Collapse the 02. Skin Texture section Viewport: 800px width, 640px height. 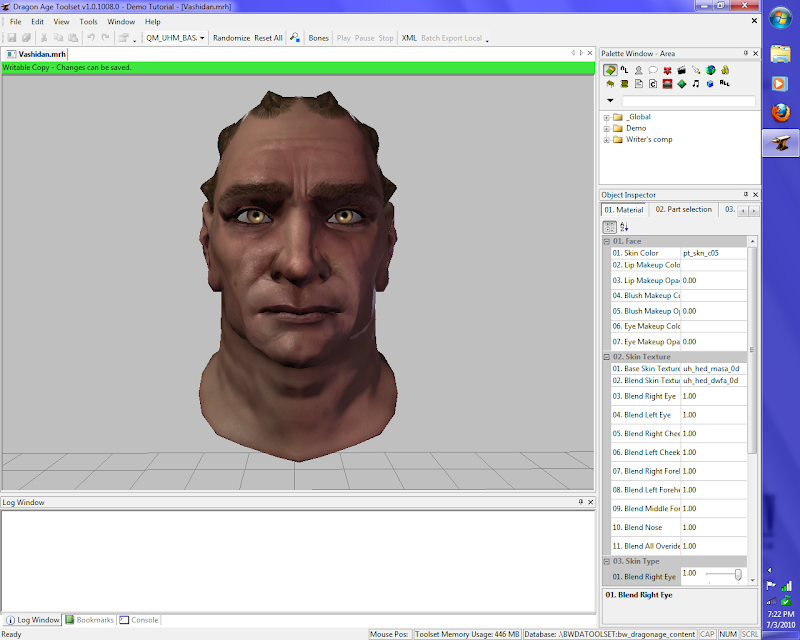607,357
